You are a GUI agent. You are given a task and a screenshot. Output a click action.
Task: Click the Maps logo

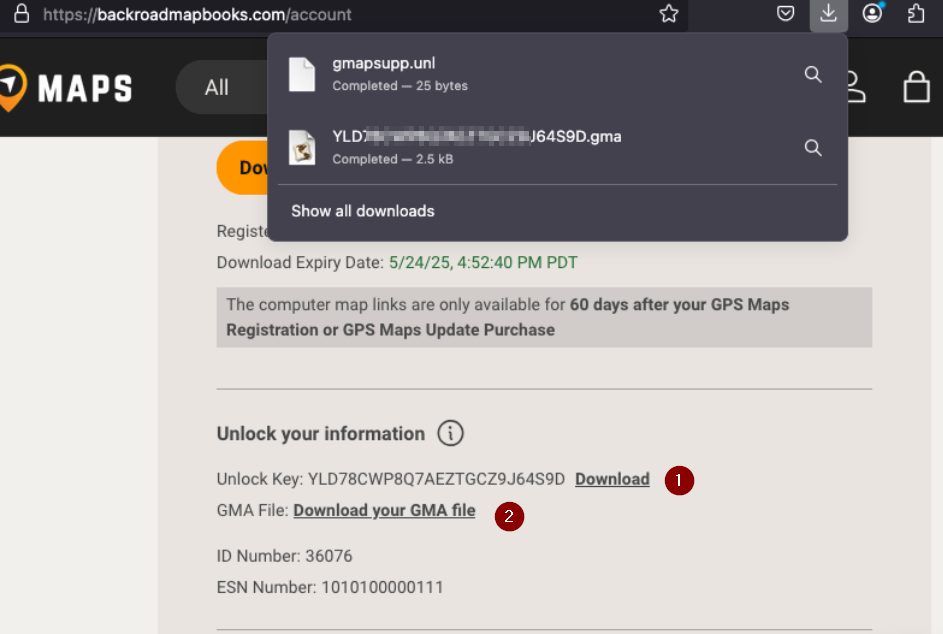pos(66,88)
